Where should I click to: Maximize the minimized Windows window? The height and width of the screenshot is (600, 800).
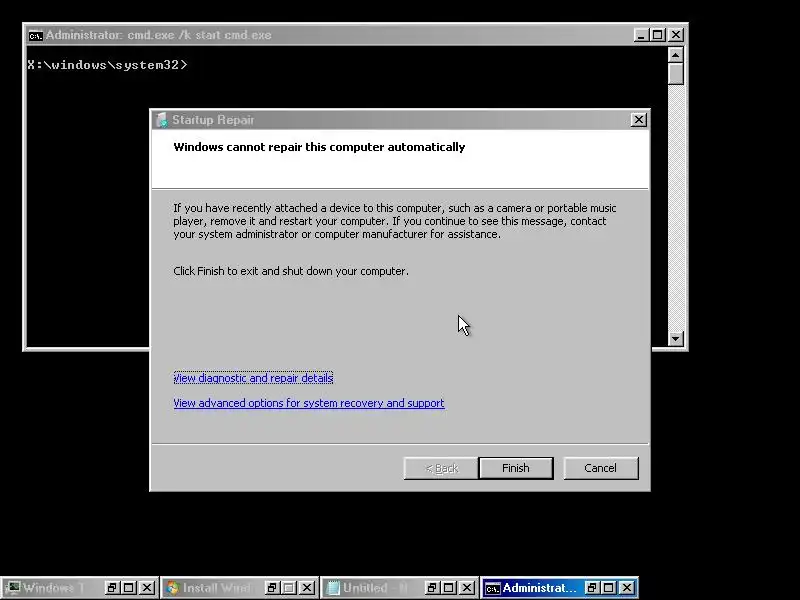click(x=129, y=588)
